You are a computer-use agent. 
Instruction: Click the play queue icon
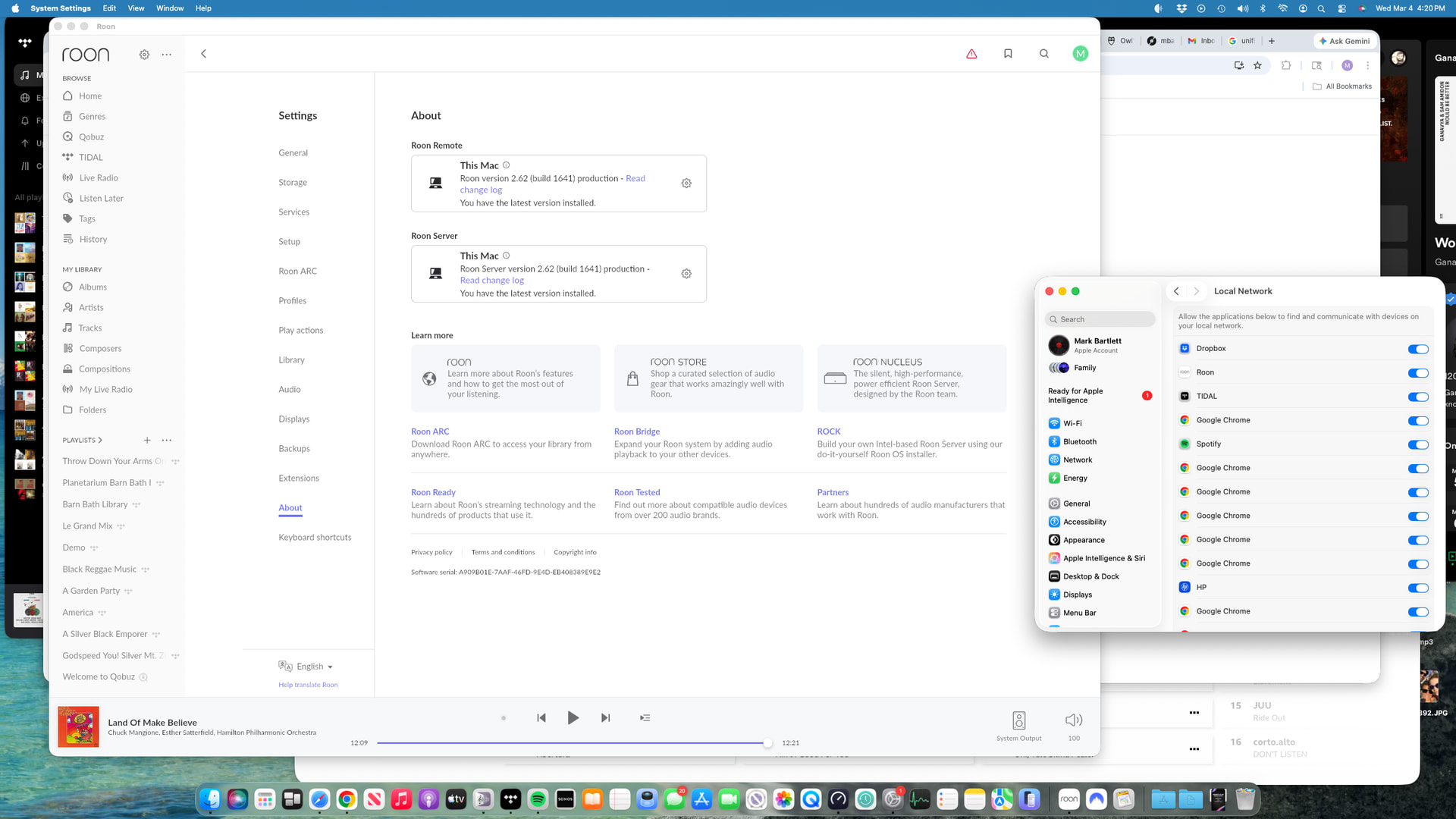(x=645, y=717)
